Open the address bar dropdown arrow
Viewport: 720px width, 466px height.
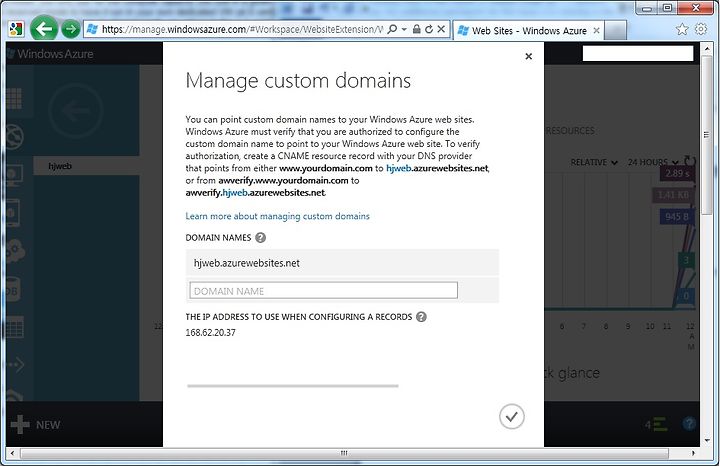(404, 29)
